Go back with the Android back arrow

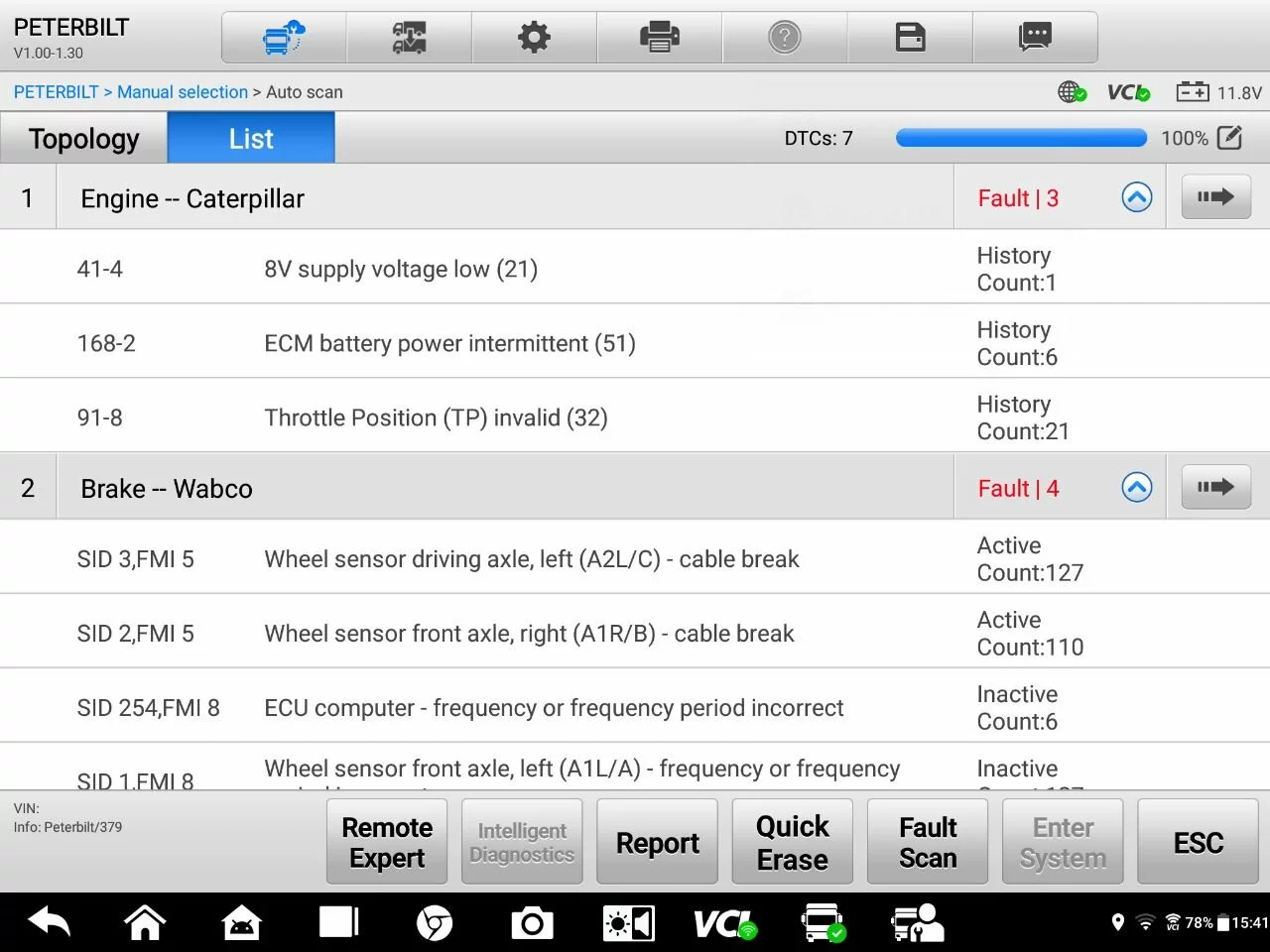[50, 923]
